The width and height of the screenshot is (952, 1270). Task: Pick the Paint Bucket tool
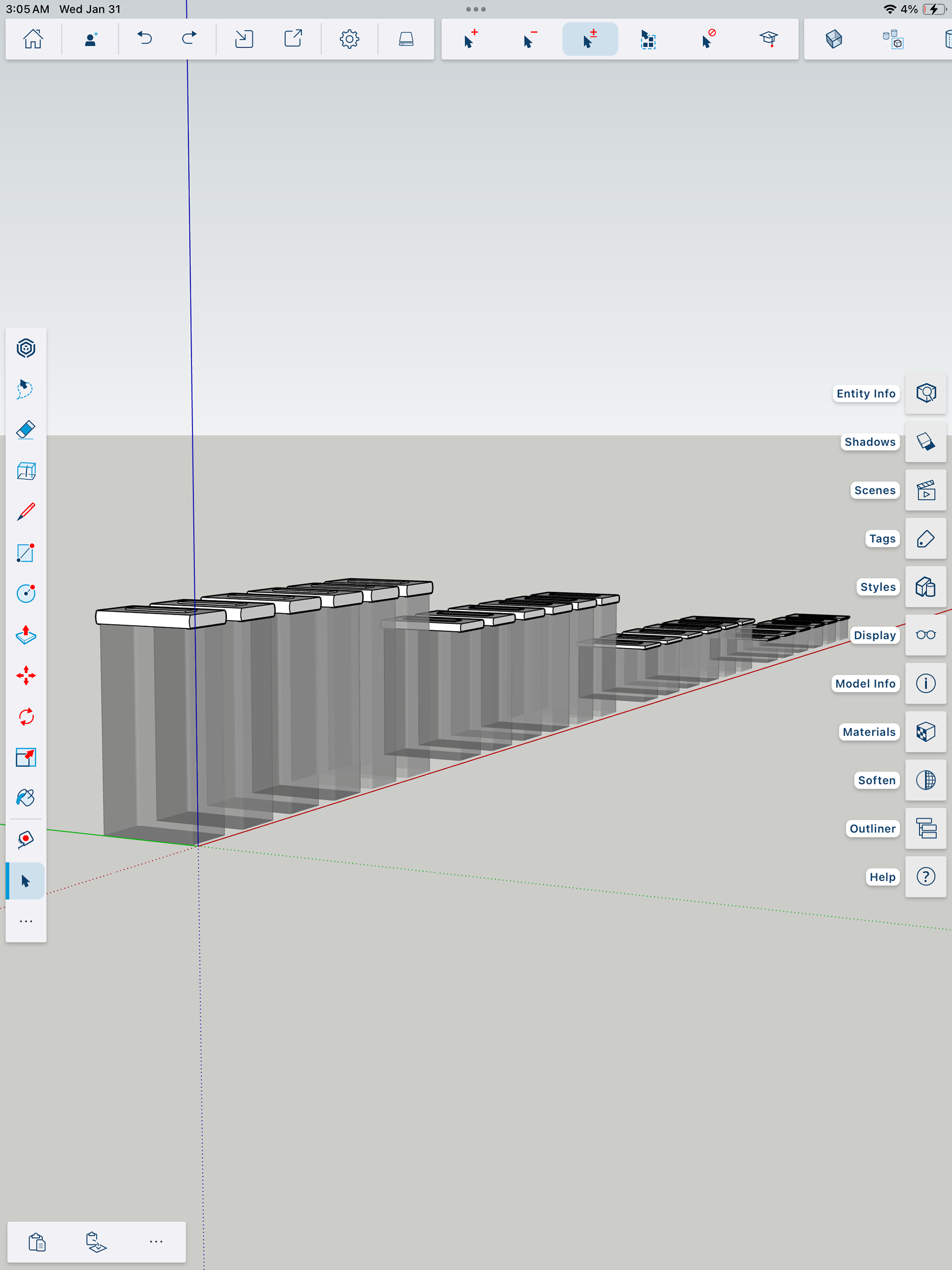26,798
